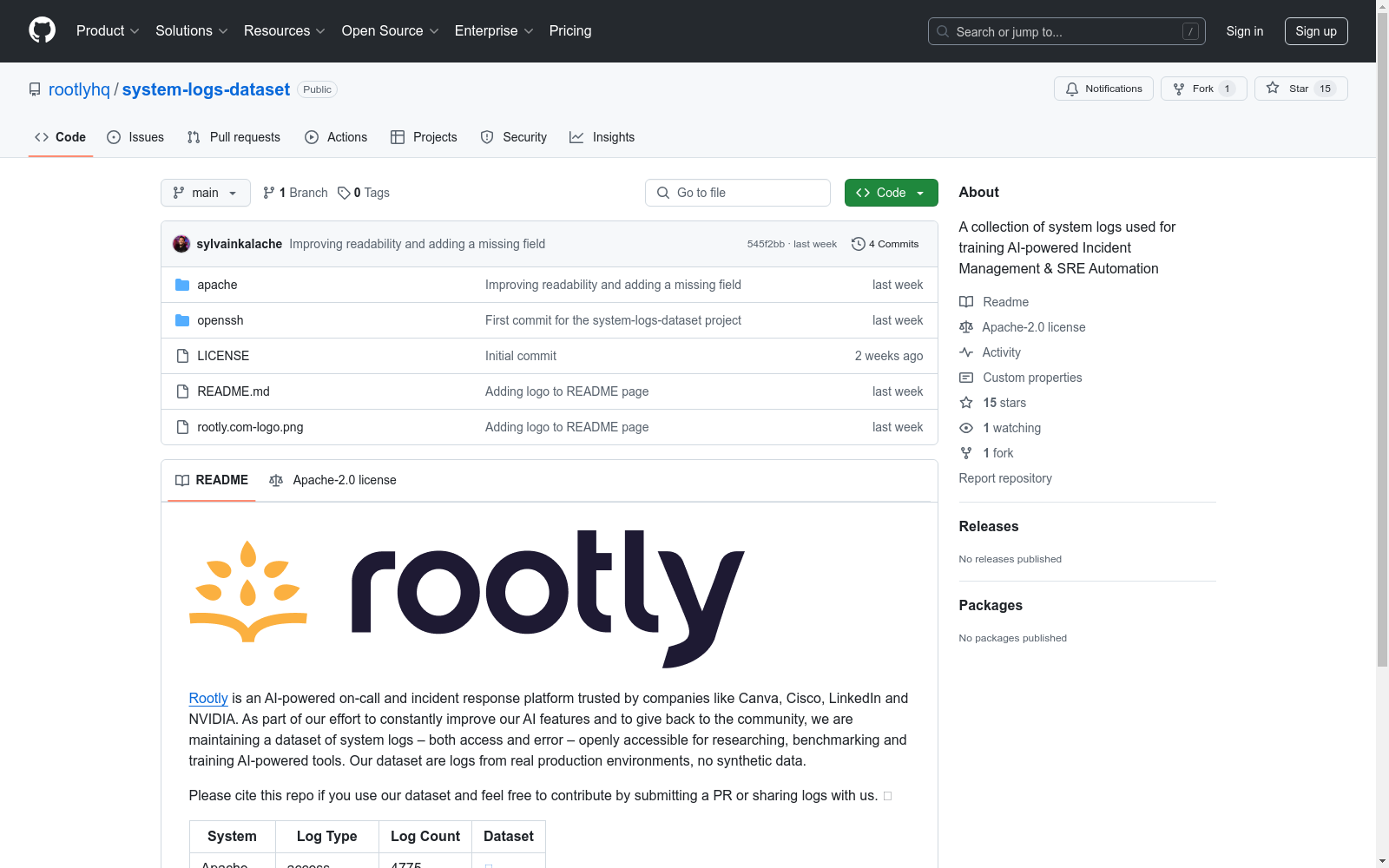This screenshot has width=1389, height=868.
Task: Click the fork icon in Fork button
Action: [1179, 89]
